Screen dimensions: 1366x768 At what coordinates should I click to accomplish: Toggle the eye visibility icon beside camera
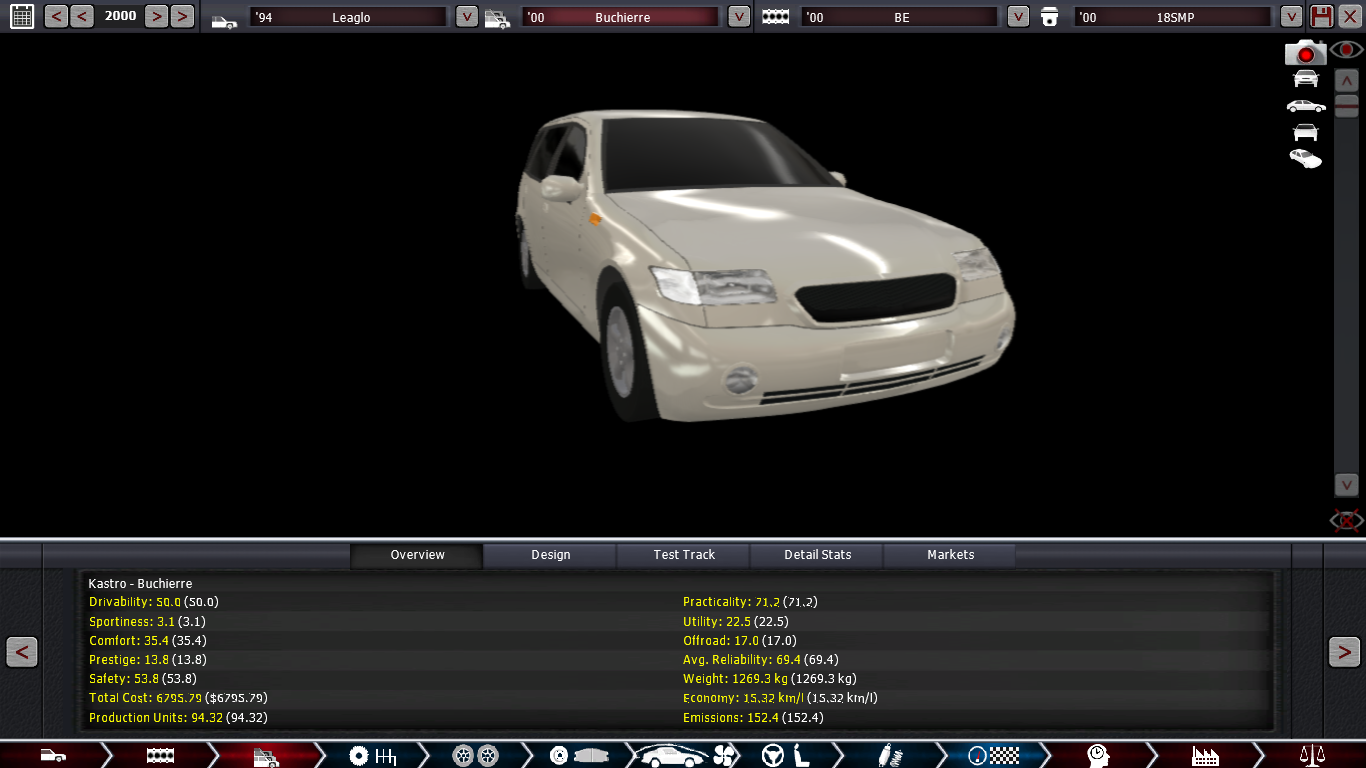point(1347,50)
